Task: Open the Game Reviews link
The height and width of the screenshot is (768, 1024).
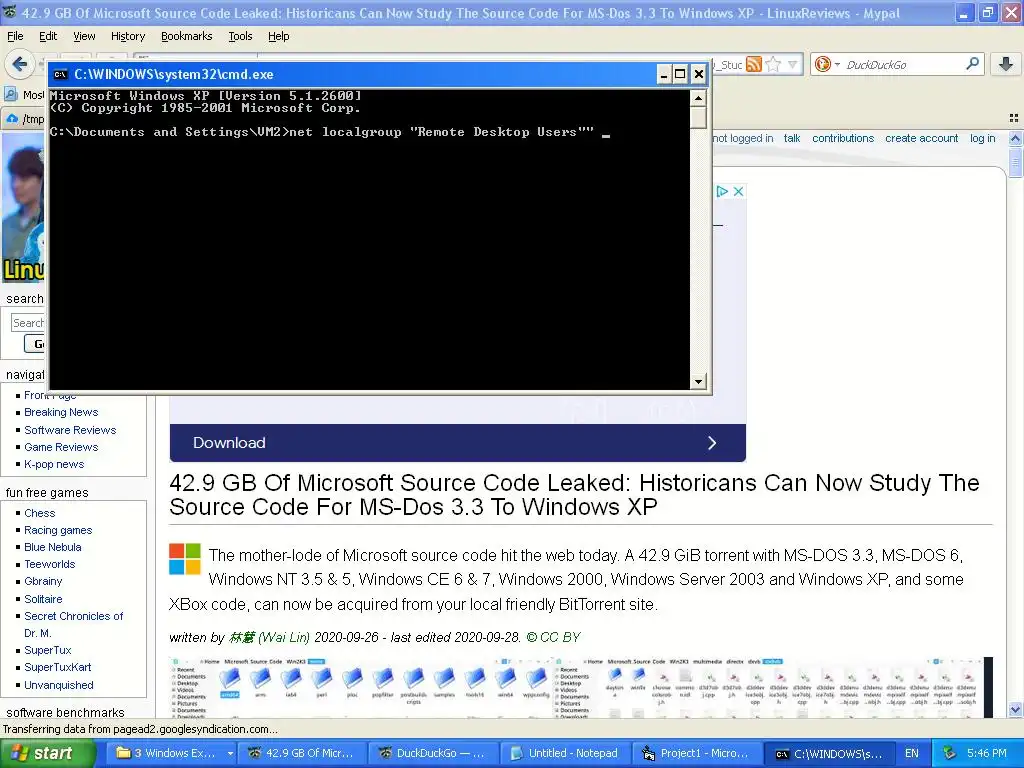Action: click(x=61, y=447)
